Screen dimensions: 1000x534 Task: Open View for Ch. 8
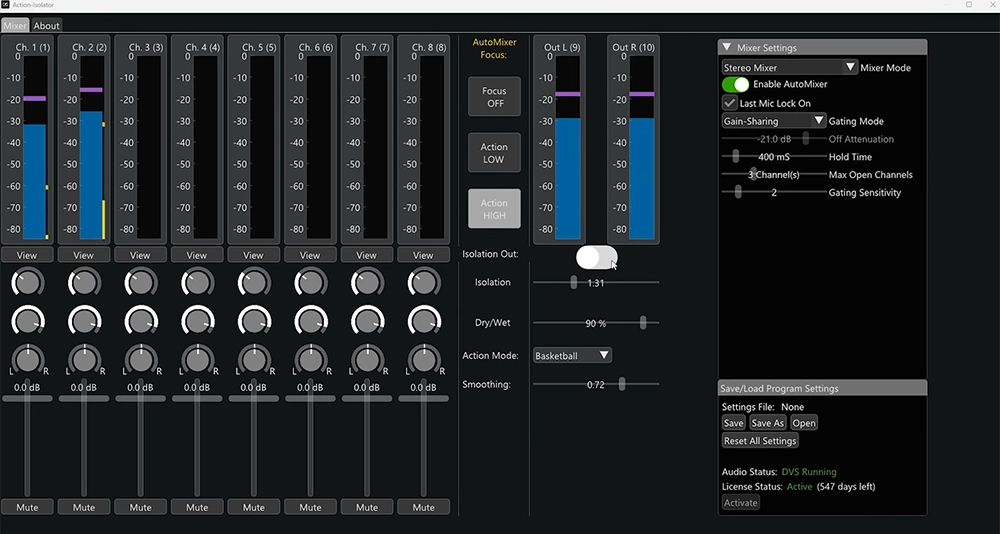click(423, 255)
